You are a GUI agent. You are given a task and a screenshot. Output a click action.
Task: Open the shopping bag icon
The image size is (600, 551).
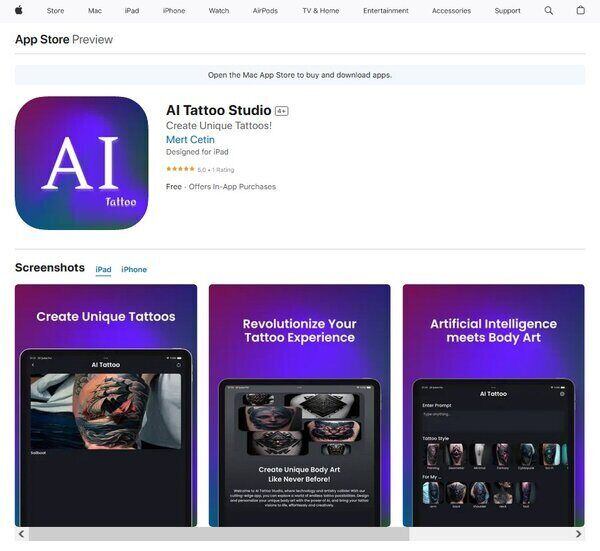click(x=580, y=10)
